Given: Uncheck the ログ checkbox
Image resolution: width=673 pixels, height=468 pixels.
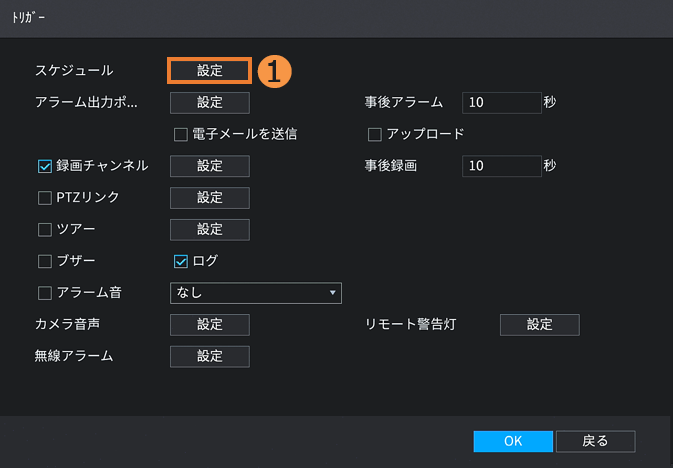Looking at the screenshot, I should pyautogui.click(x=181, y=262).
